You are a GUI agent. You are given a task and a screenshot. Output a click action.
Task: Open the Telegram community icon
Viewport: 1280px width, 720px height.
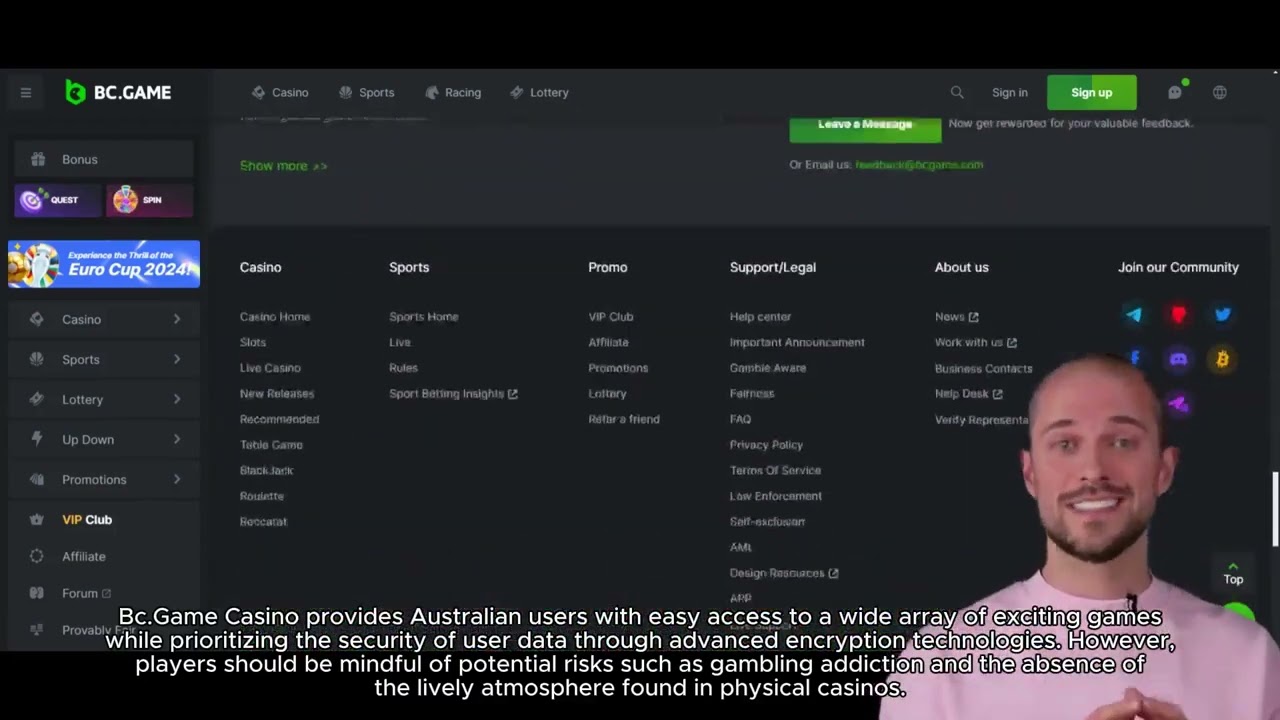click(1134, 315)
